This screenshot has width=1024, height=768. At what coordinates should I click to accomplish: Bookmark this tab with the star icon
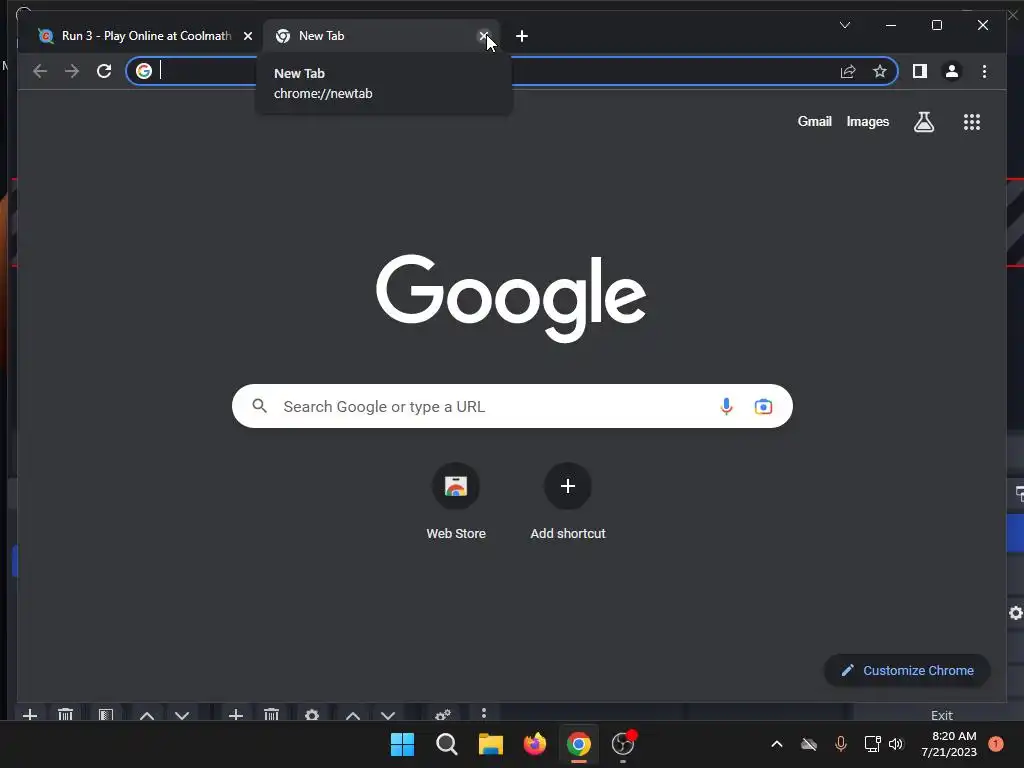coord(880,71)
